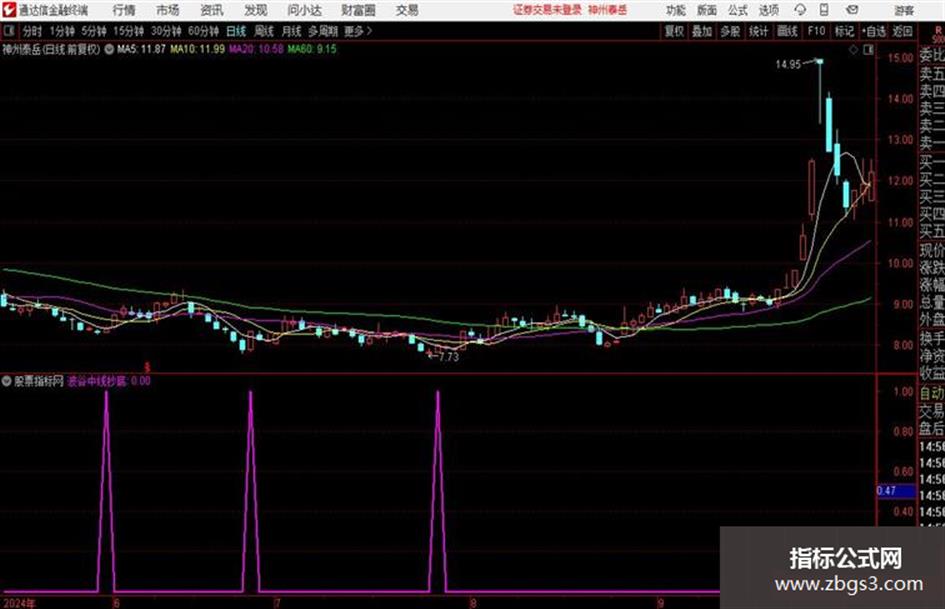Click the red 神州泰岳 stock name link

[x=608, y=10]
